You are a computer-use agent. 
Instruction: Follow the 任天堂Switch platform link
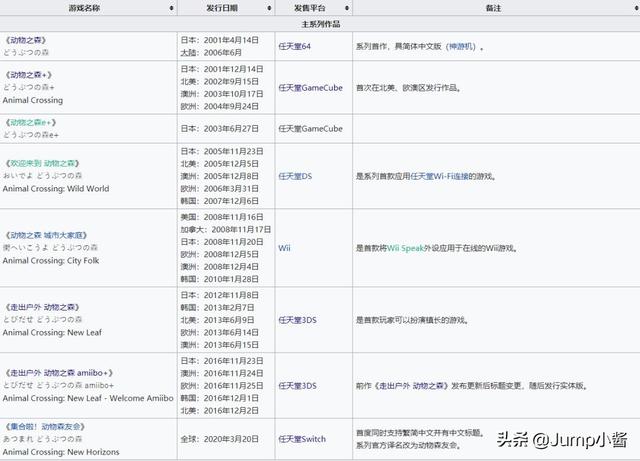pyautogui.click(x=302, y=439)
